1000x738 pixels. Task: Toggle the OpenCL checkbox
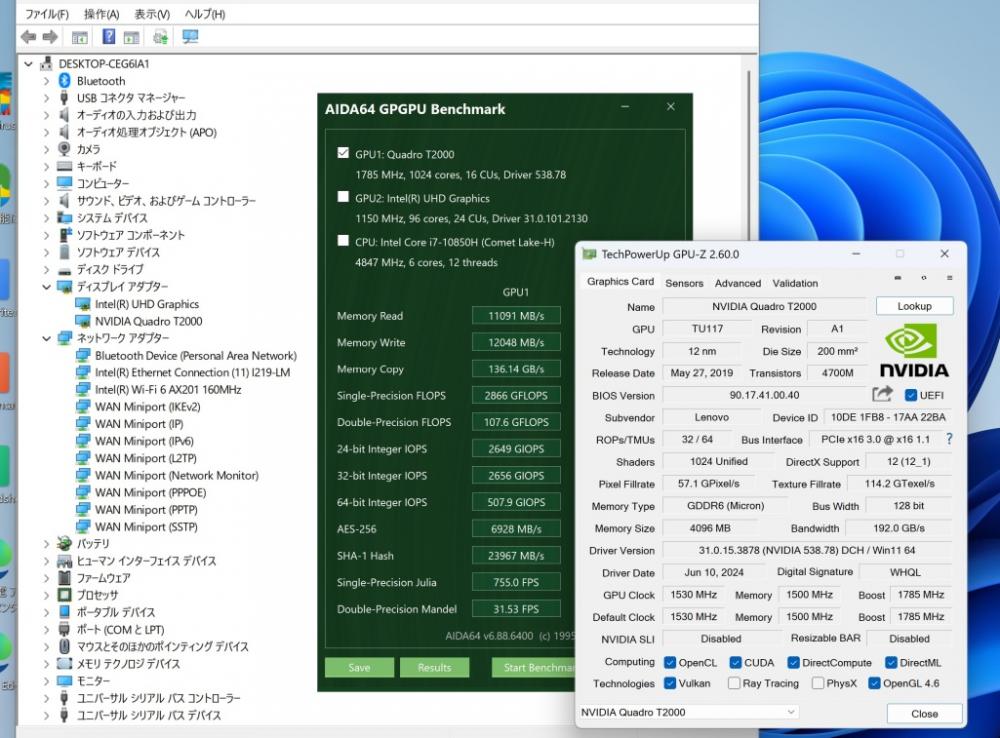670,663
